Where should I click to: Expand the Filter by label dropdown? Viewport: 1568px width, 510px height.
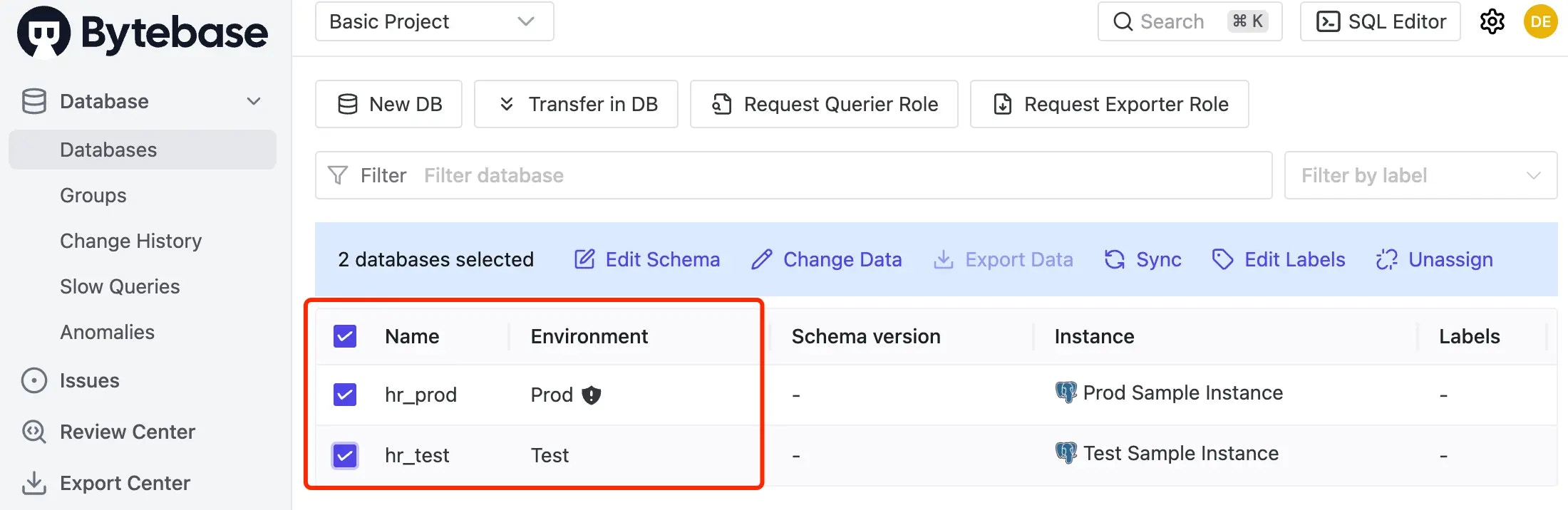[x=1420, y=175]
